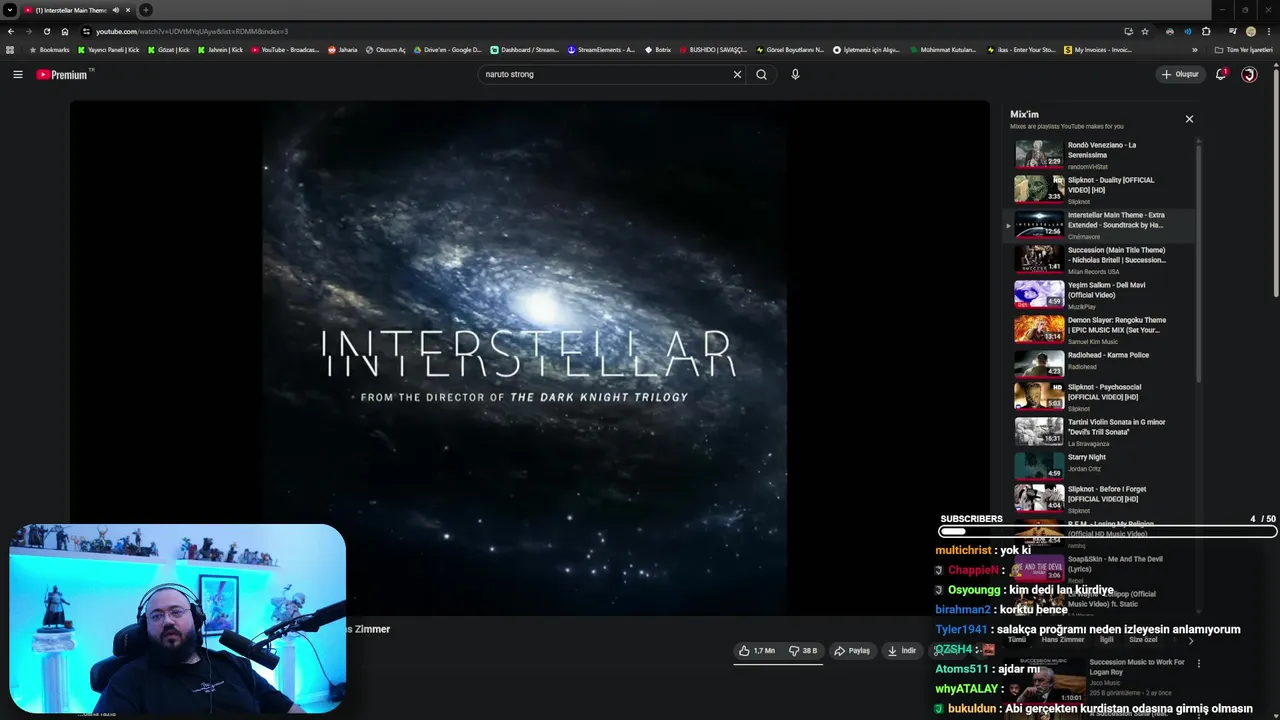The width and height of the screenshot is (1280, 720).
Task: Mute tab via speaker icon on tab
Action: [x=115, y=10]
